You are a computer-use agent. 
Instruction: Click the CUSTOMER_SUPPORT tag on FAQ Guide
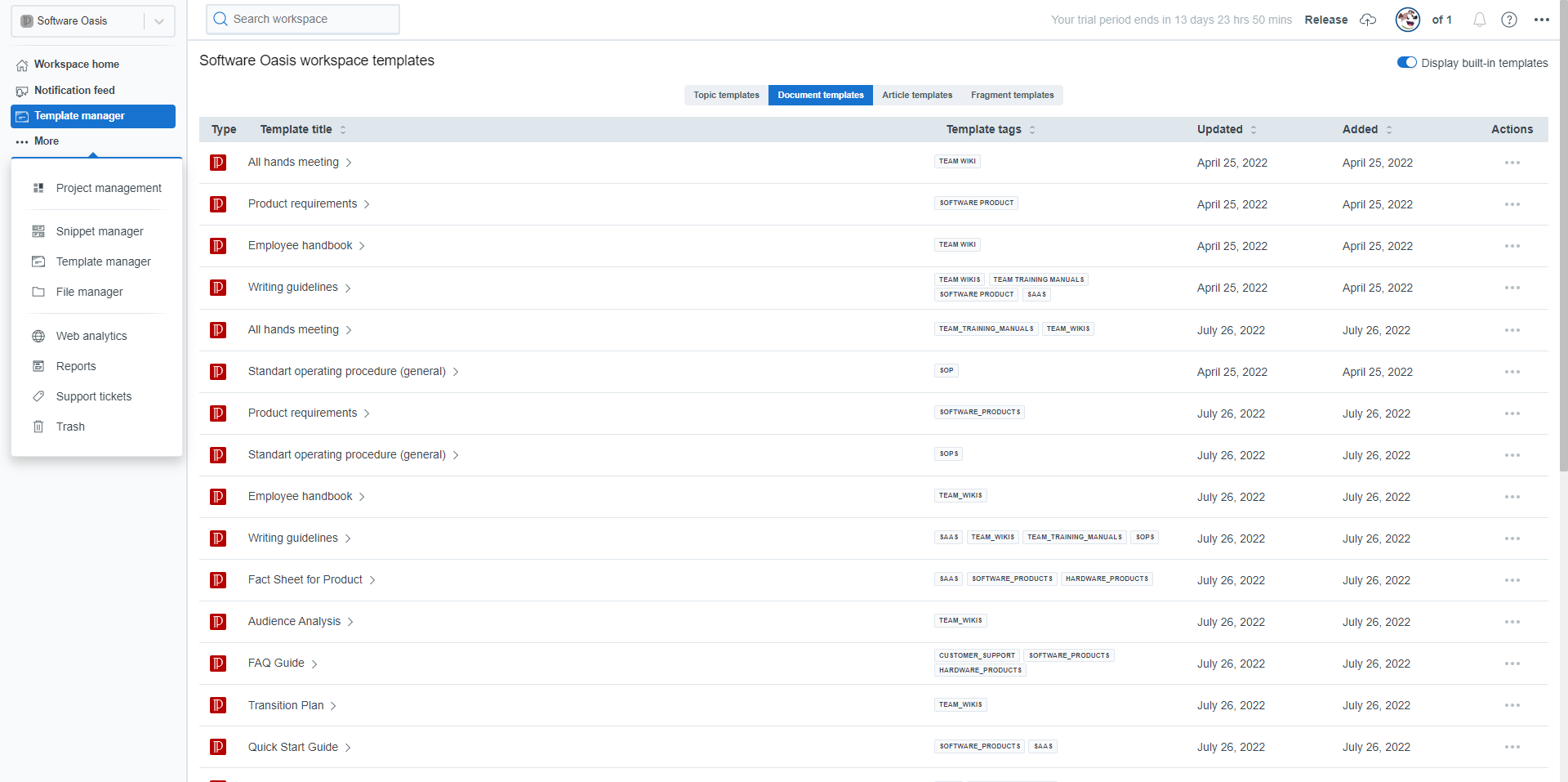coord(977,655)
